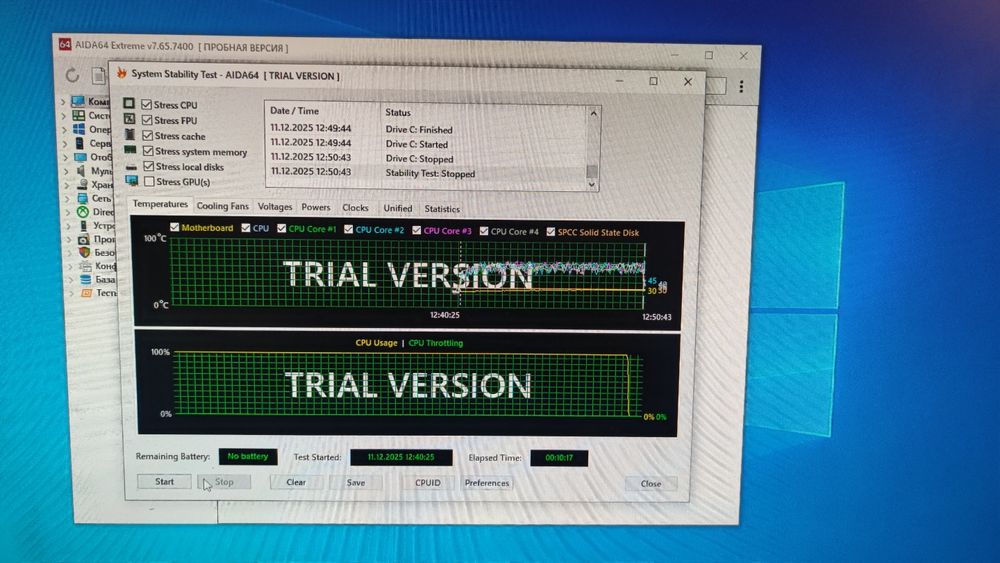Click the log list scroll-up arrow
This screenshot has height=563, width=1000.
(593, 113)
